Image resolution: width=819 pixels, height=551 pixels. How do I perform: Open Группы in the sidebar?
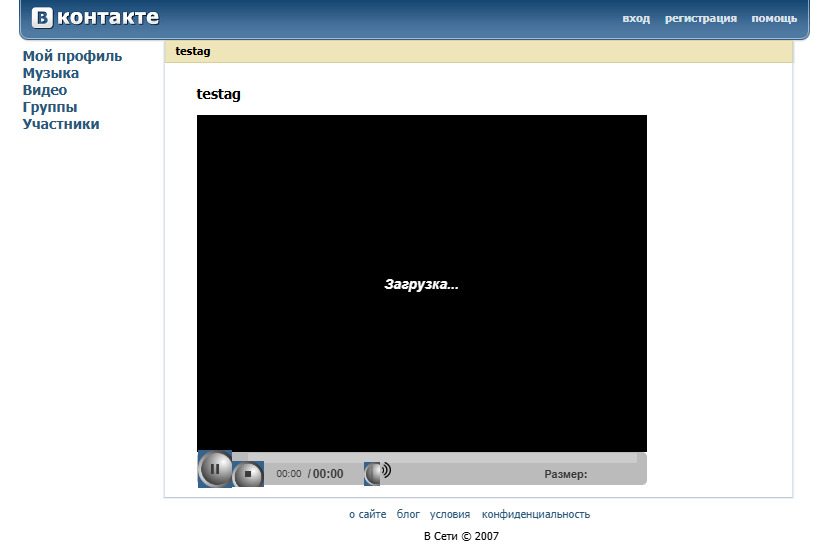50,107
